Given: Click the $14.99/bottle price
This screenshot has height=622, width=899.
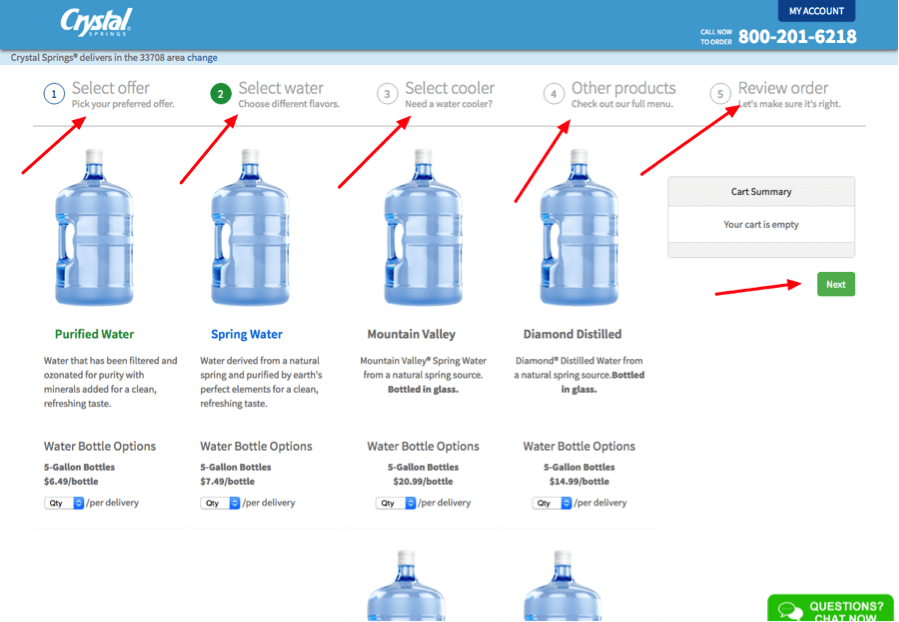Looking at the screenshot, I should coord(579,482).
